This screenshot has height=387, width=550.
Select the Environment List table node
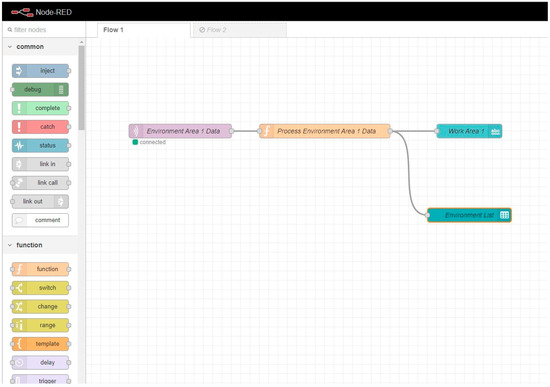469,215
